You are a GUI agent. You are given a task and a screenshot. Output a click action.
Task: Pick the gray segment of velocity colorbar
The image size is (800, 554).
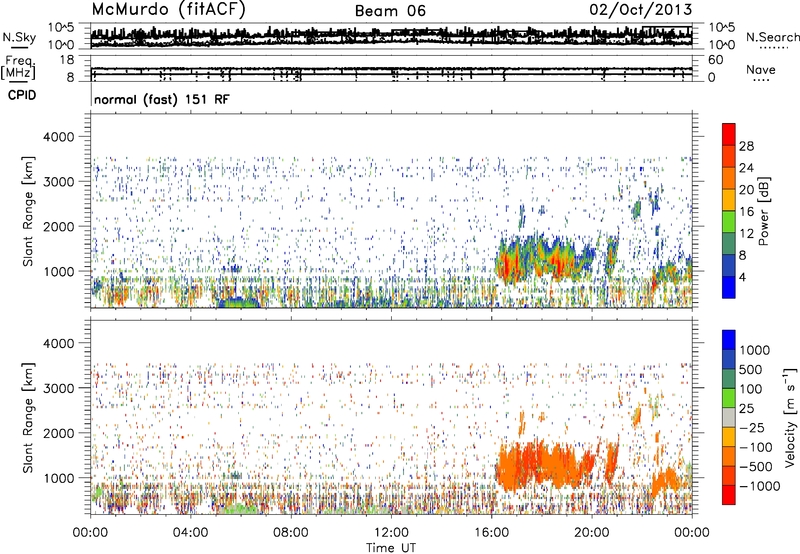pyautogui.click(x=729, y=417)
